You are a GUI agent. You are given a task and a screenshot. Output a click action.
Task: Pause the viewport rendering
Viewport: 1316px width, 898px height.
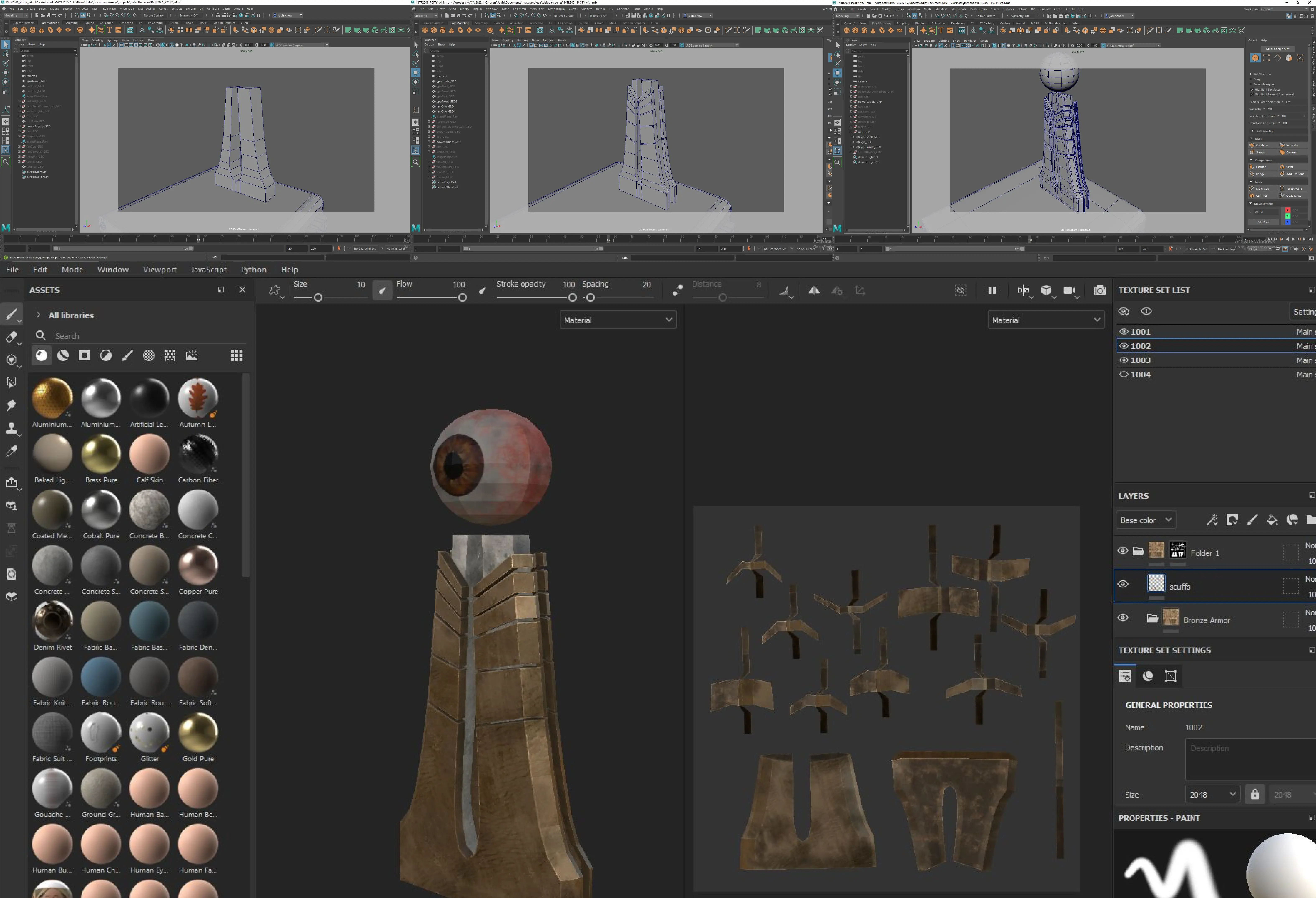pos(992,291)
